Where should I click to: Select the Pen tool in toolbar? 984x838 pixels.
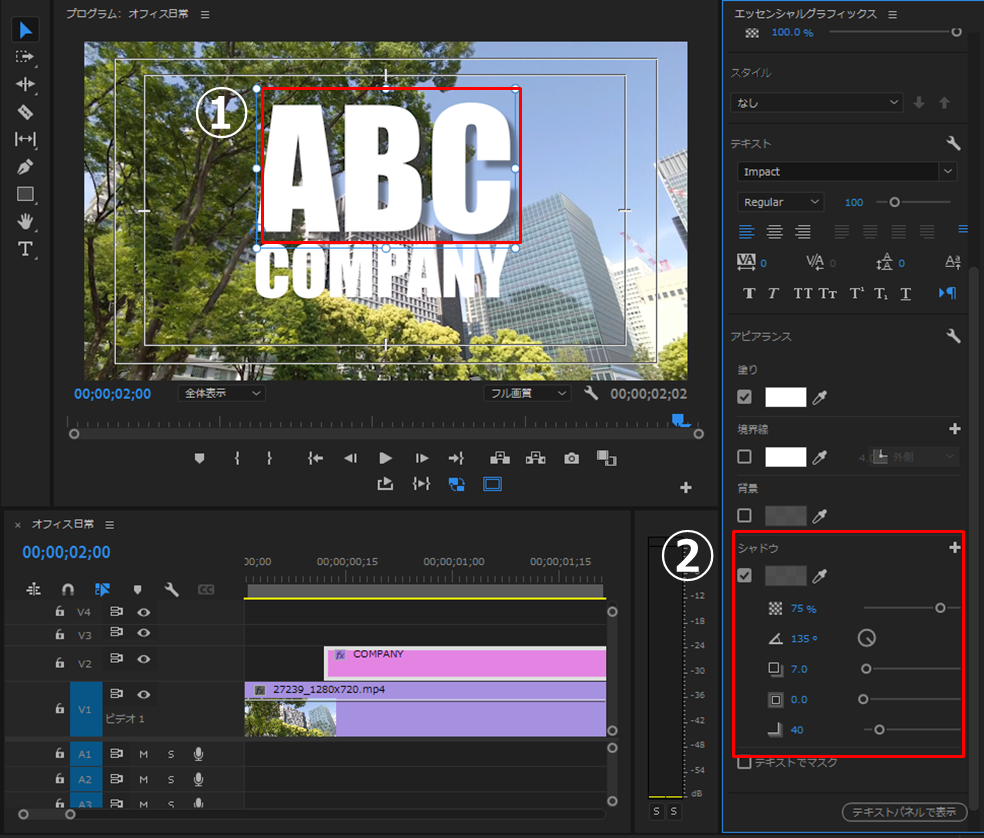[x=26, y=166]
